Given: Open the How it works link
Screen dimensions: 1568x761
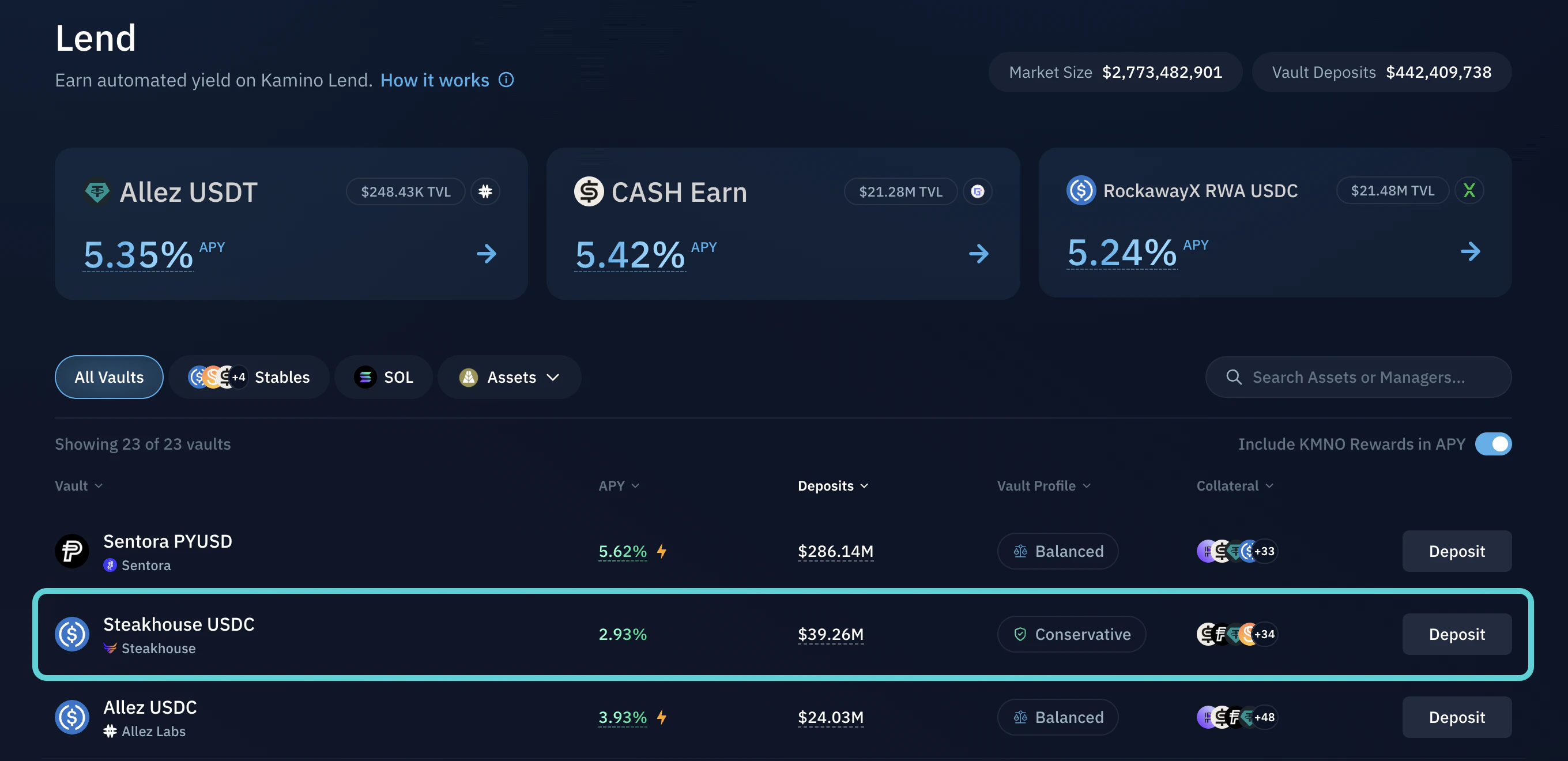Looking at the screenshot, I should (x=435, y=80).
